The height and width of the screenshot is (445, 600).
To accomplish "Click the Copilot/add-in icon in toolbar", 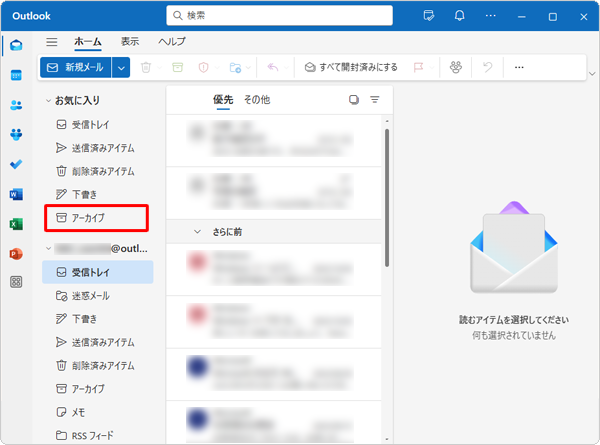I will (456, 68).
